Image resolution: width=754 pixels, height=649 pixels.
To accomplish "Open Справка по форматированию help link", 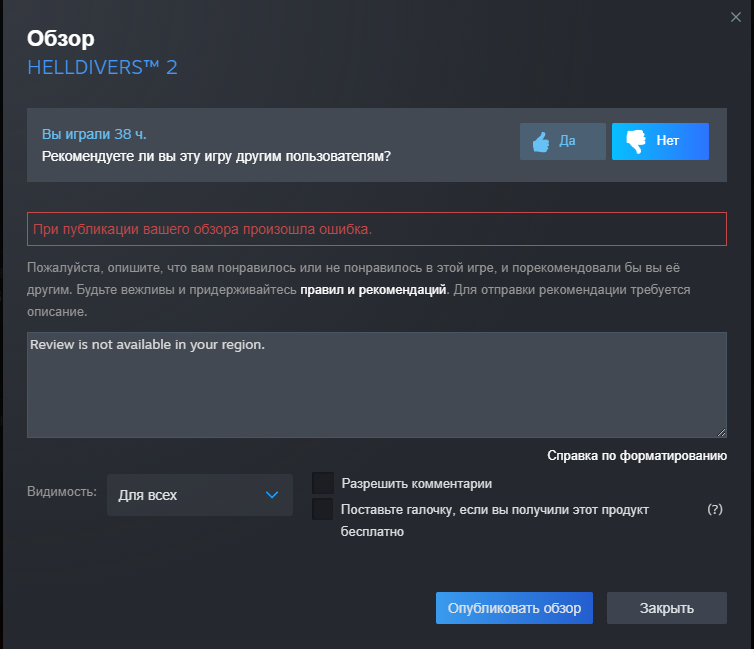I will point(637,456).
